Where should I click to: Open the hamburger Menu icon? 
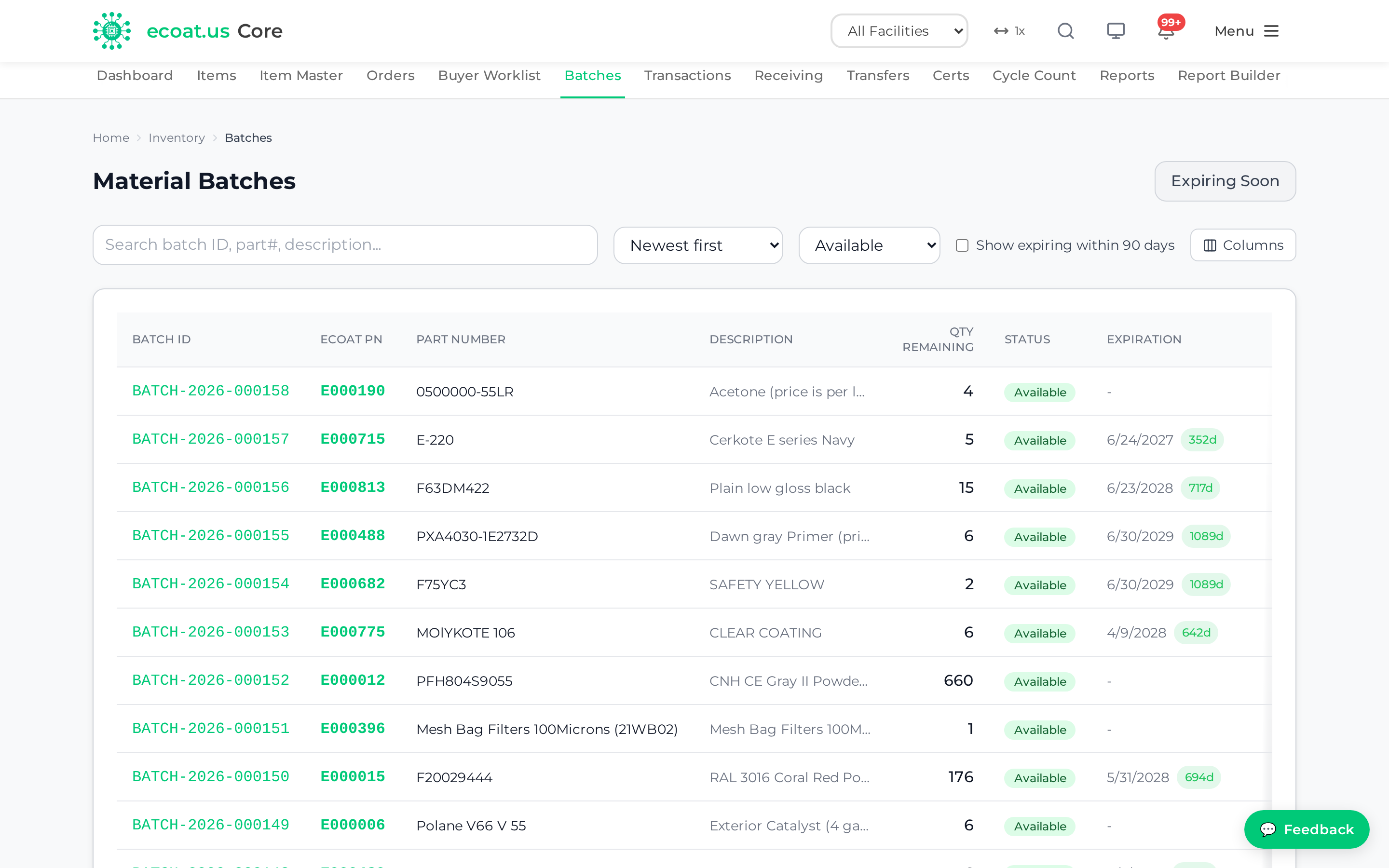(x=1271, y=31)
